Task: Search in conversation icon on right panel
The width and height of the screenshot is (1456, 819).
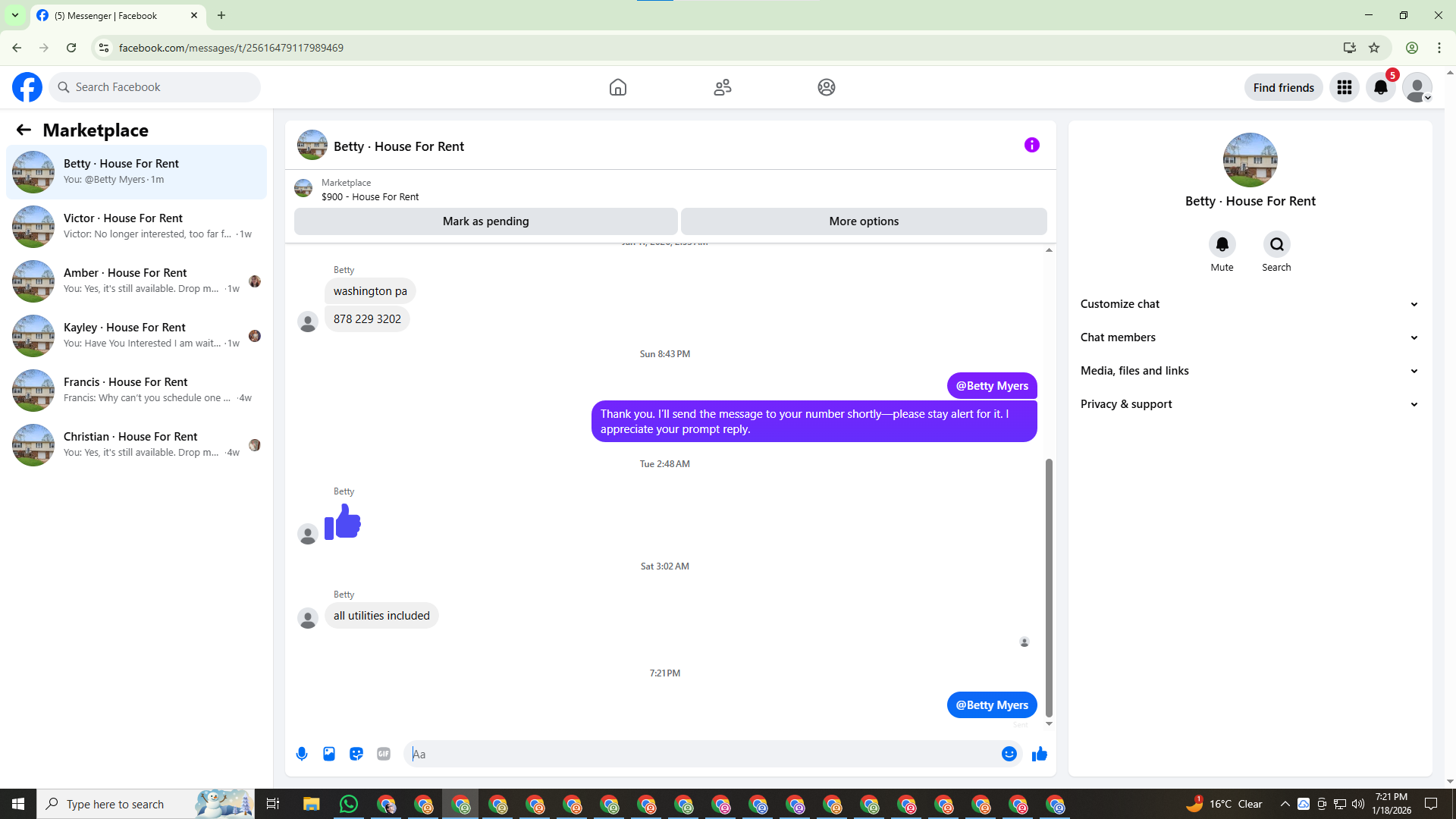Action: tap(1276, 244)
